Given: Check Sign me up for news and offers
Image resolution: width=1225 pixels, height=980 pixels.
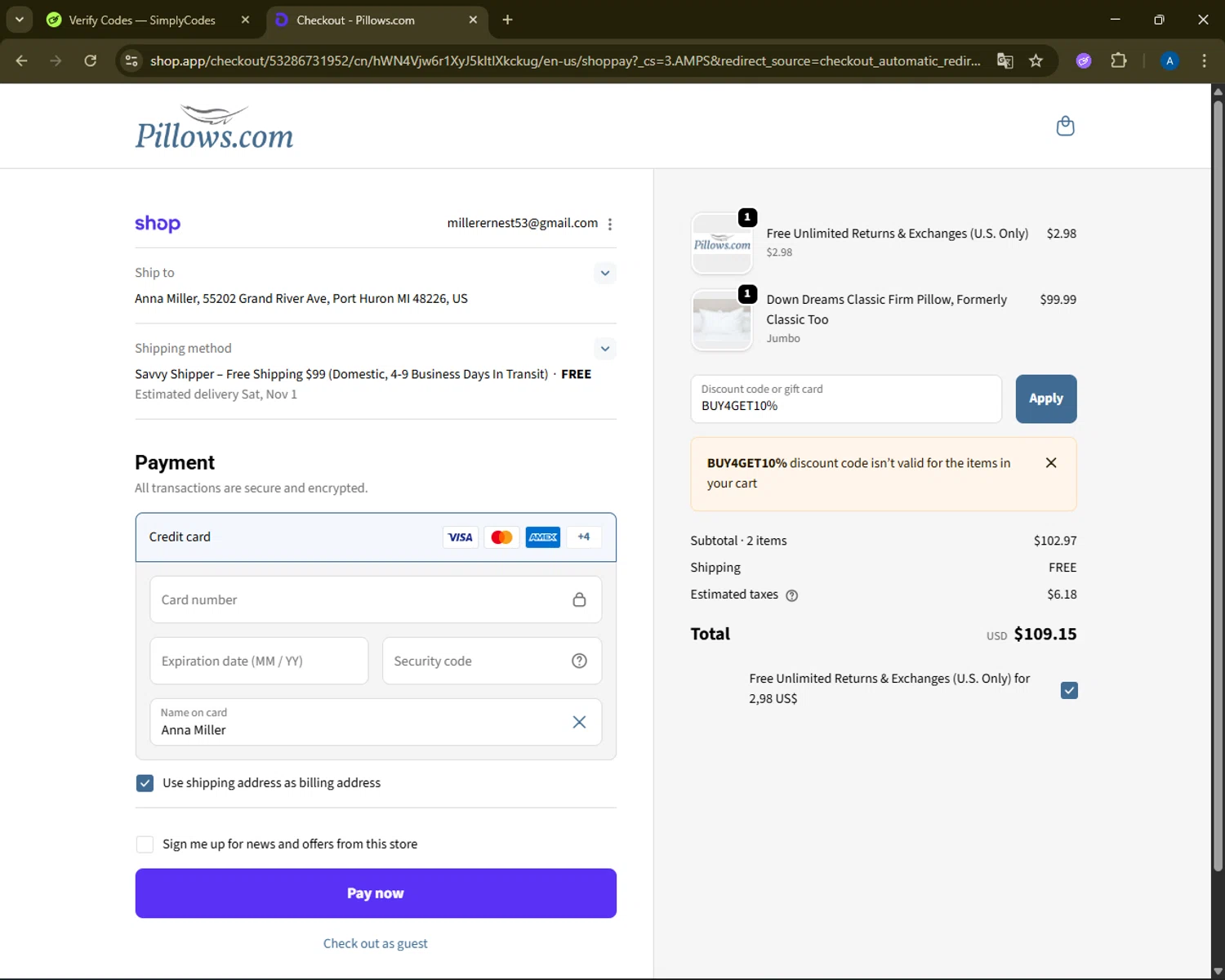Looking at the screenshot, I should [x=145, y=844].
